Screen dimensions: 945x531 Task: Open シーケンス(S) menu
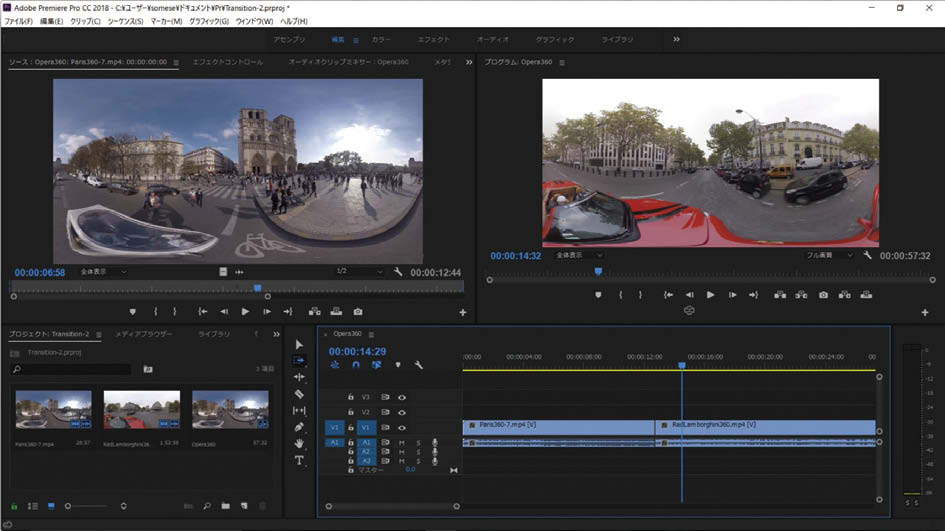[x=125, y=21]
